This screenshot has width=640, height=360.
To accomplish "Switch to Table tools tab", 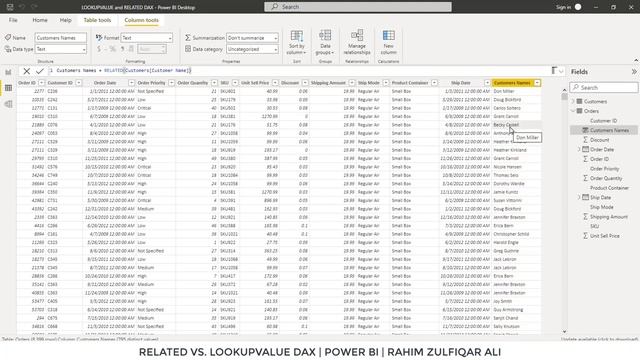I will click(97, 20).
